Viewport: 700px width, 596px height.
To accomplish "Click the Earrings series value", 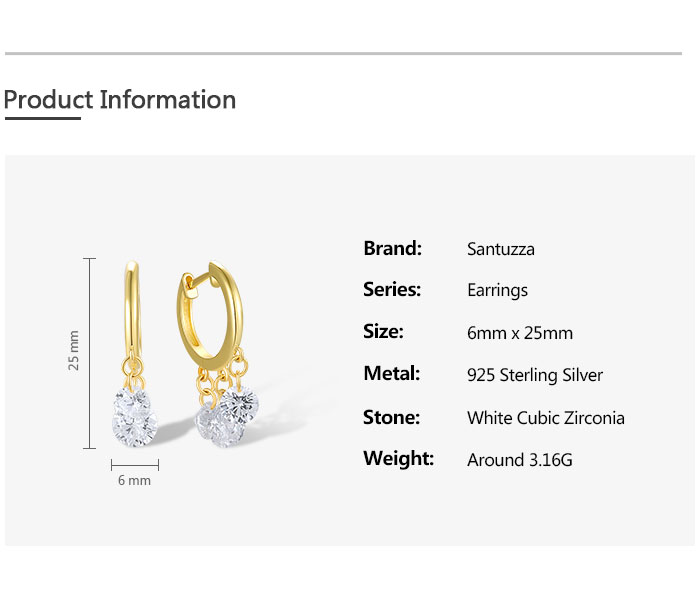I will point(497,291).
